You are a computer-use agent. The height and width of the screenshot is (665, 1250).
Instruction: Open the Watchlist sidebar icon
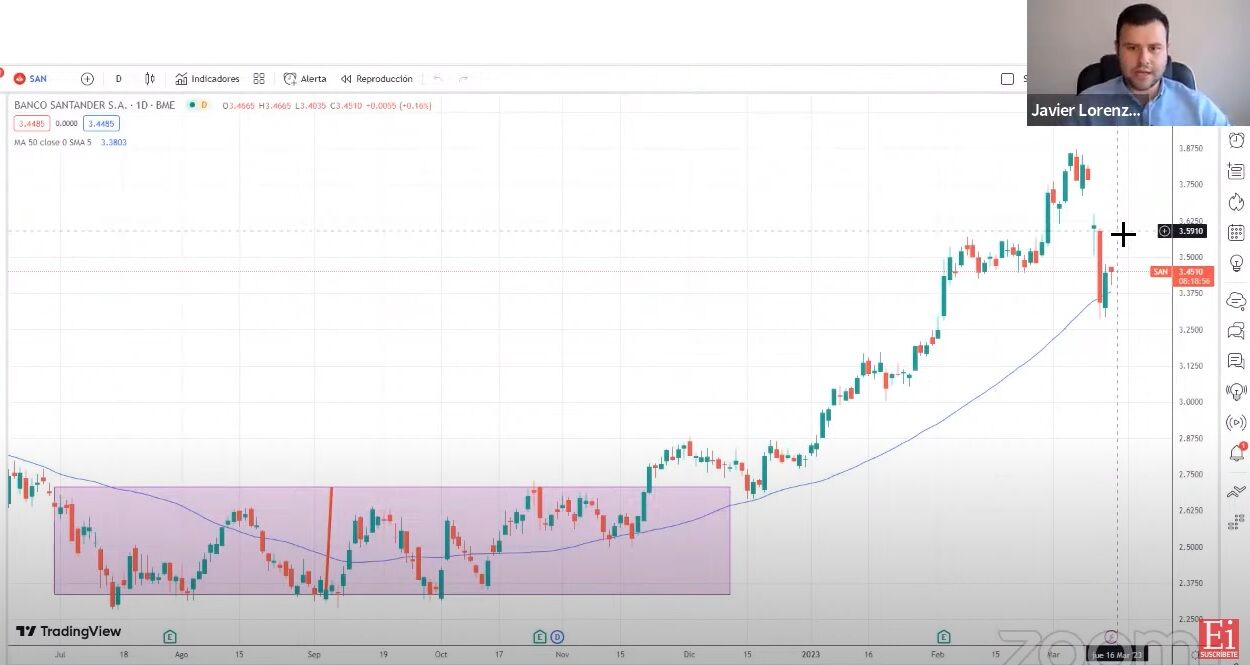(1236, 171)
